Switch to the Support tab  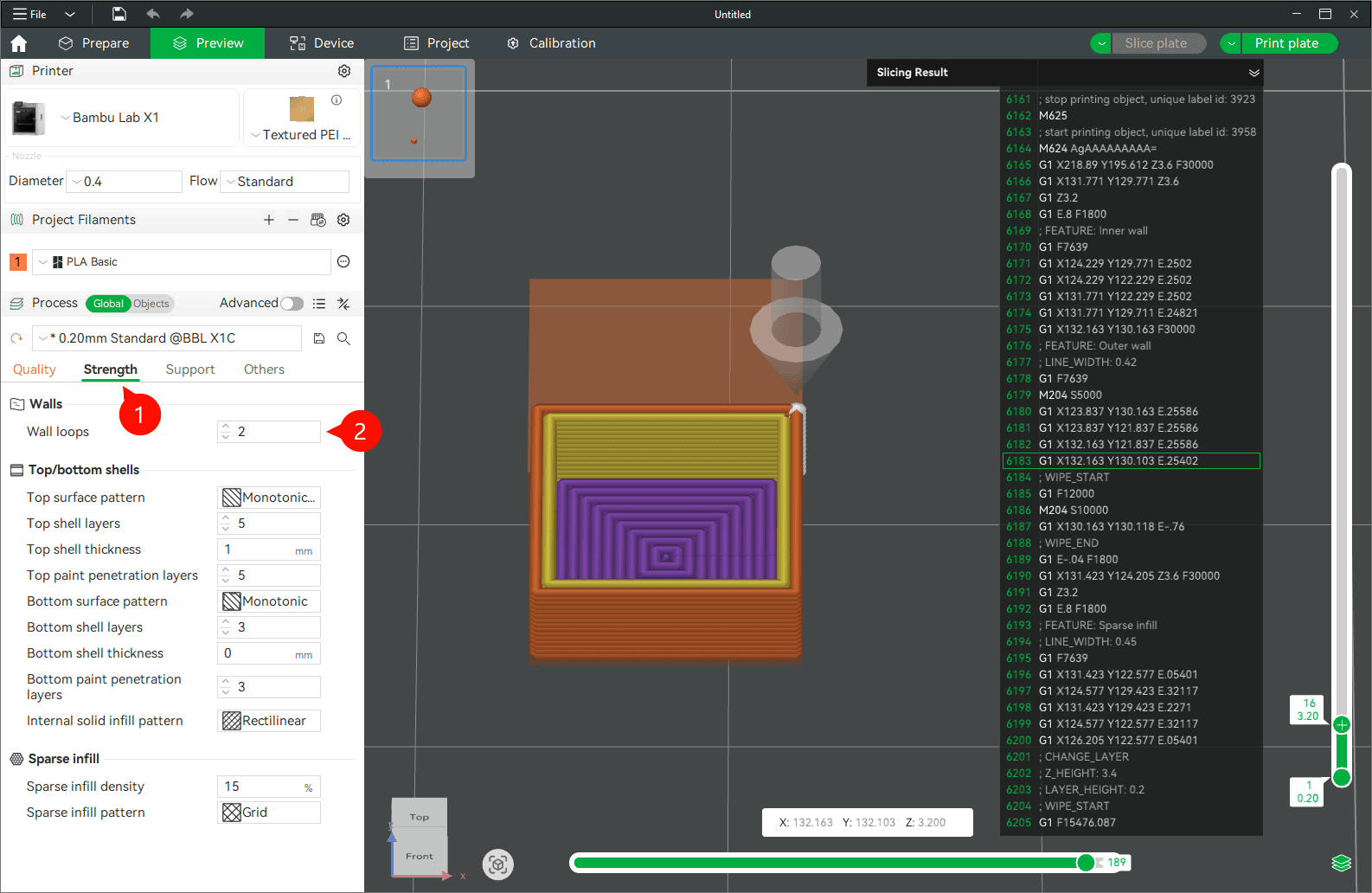190,369
